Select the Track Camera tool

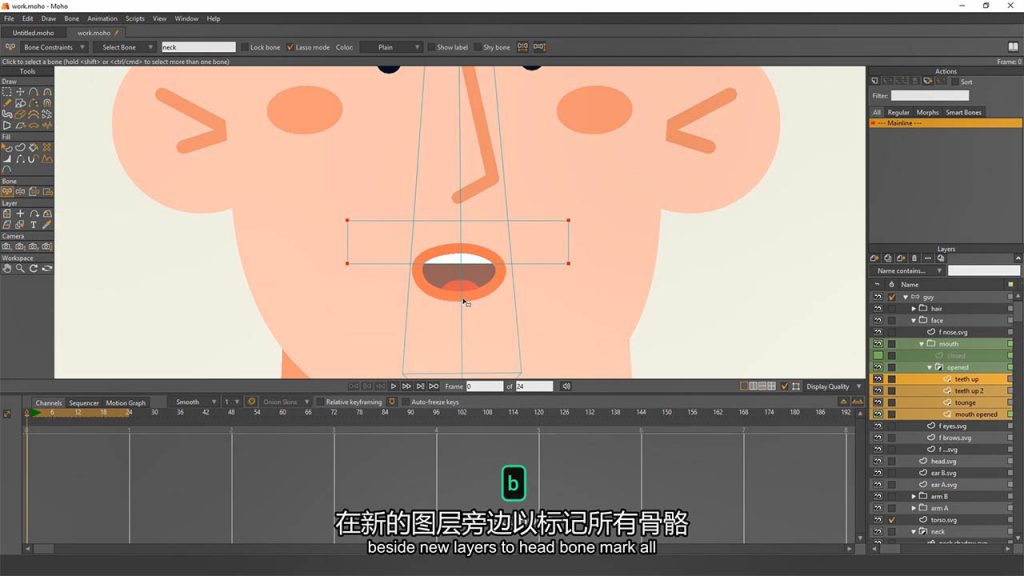point(7,247)
